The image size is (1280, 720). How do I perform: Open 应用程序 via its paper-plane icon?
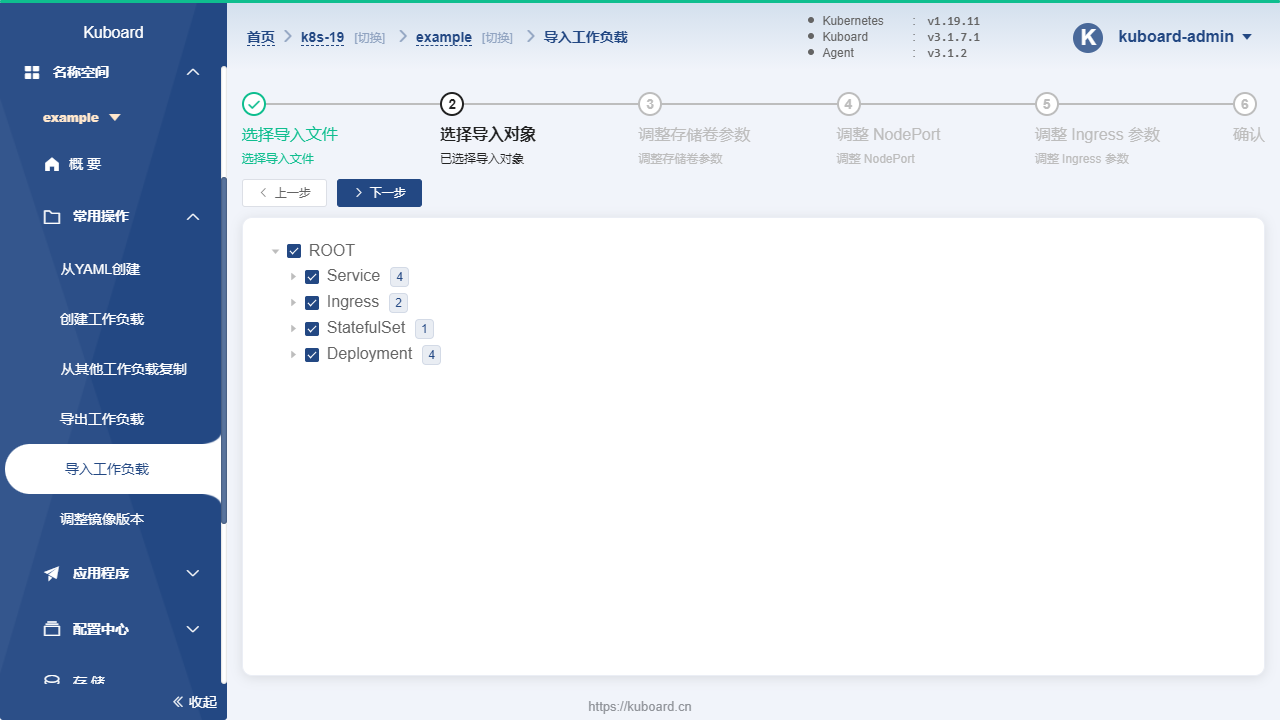click(52, 573)
